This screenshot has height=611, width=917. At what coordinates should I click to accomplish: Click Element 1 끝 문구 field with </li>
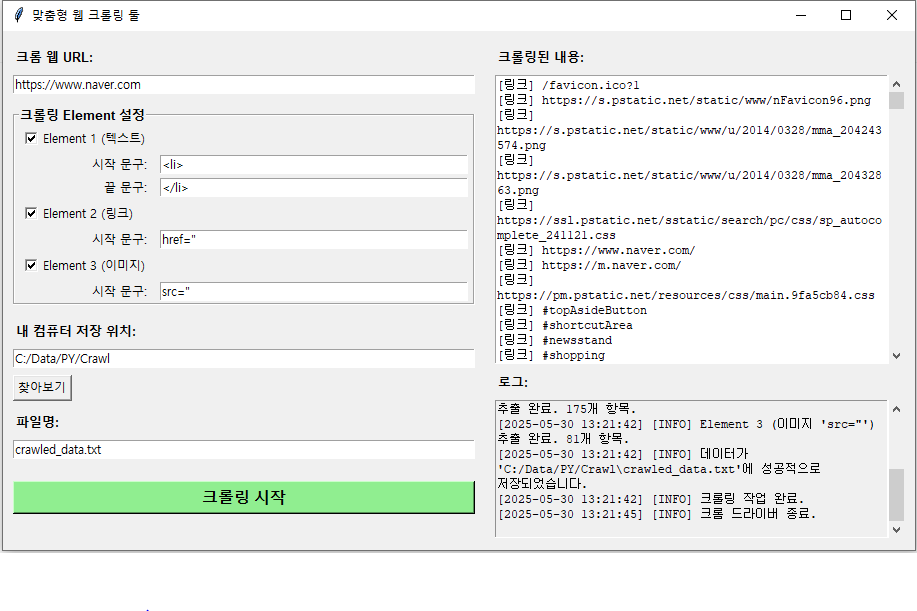tap(313, 188)
